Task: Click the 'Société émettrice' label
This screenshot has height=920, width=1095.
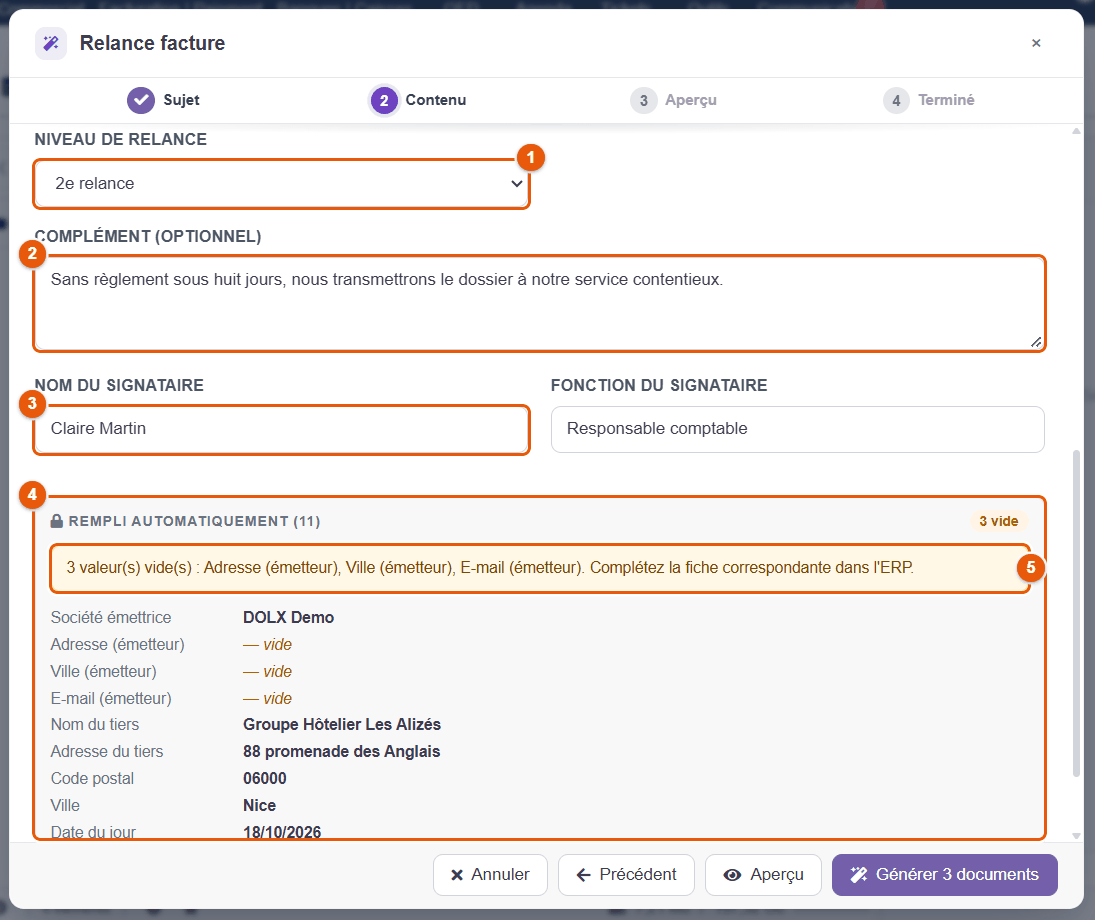Action: [x=111, y=618]
